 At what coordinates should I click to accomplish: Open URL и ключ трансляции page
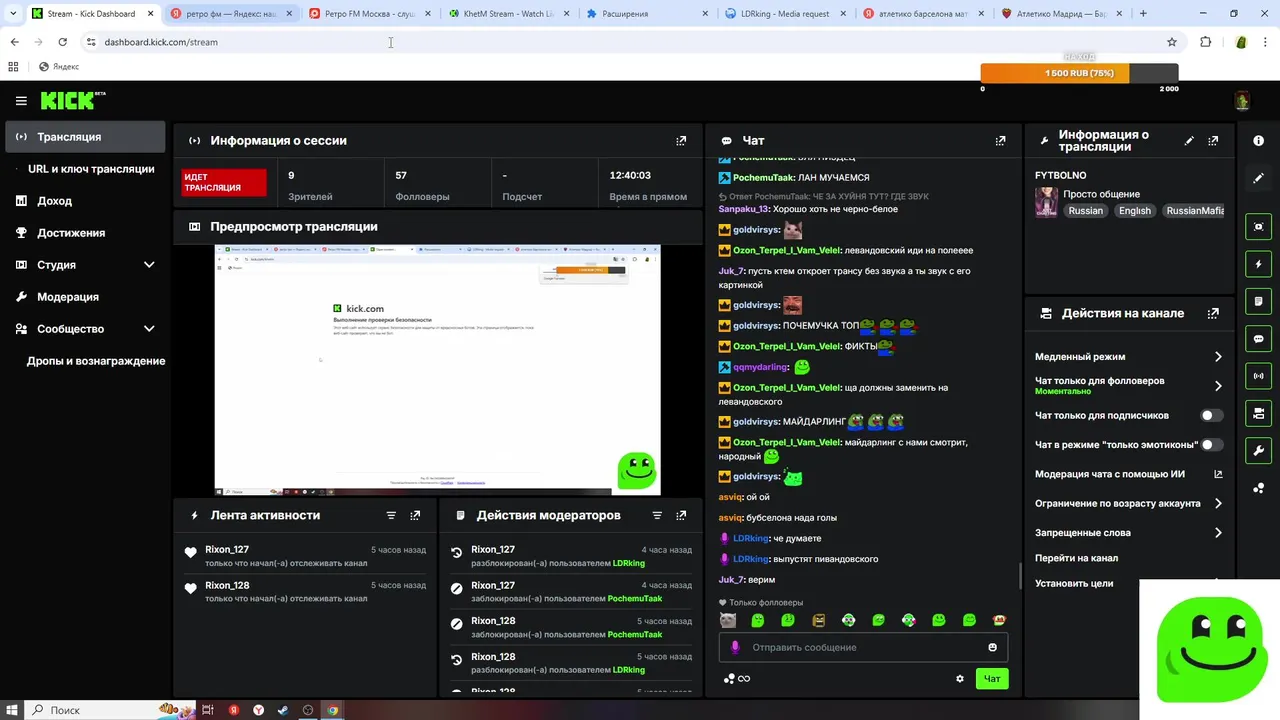[91, 169]
